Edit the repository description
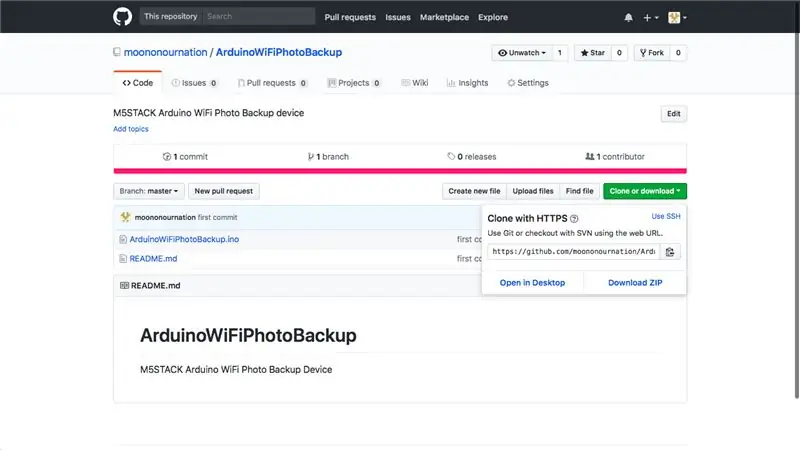800x450 pixels. coord(673,114)
